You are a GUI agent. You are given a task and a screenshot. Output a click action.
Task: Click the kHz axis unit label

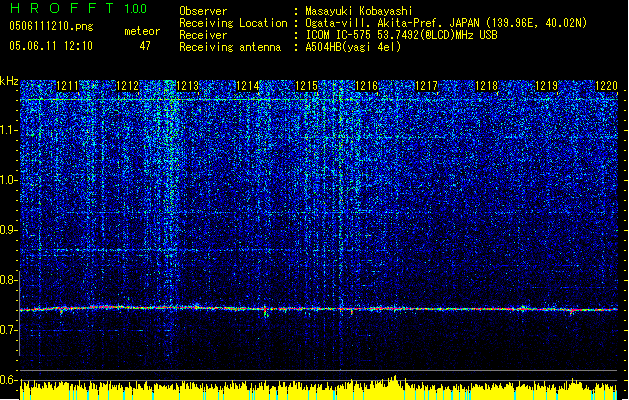(x=9, y=81)
